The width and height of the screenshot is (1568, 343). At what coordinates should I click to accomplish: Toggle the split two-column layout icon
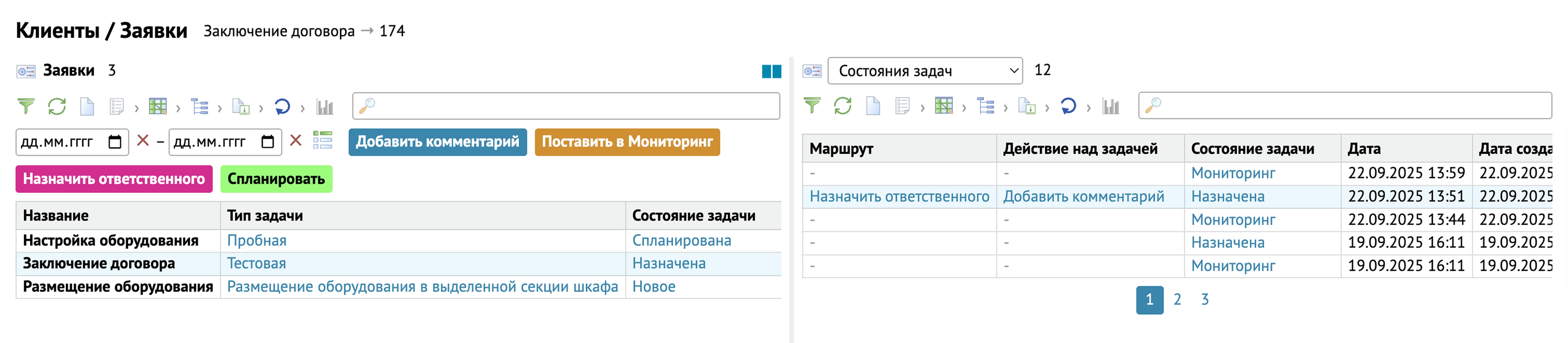[771, 71]
